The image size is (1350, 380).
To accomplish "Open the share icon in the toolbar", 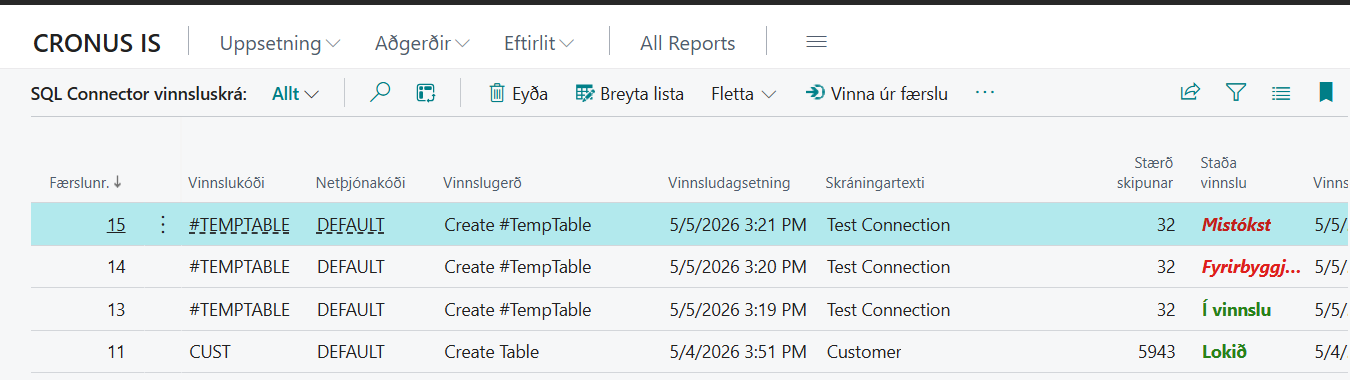I will (1190, 93).
